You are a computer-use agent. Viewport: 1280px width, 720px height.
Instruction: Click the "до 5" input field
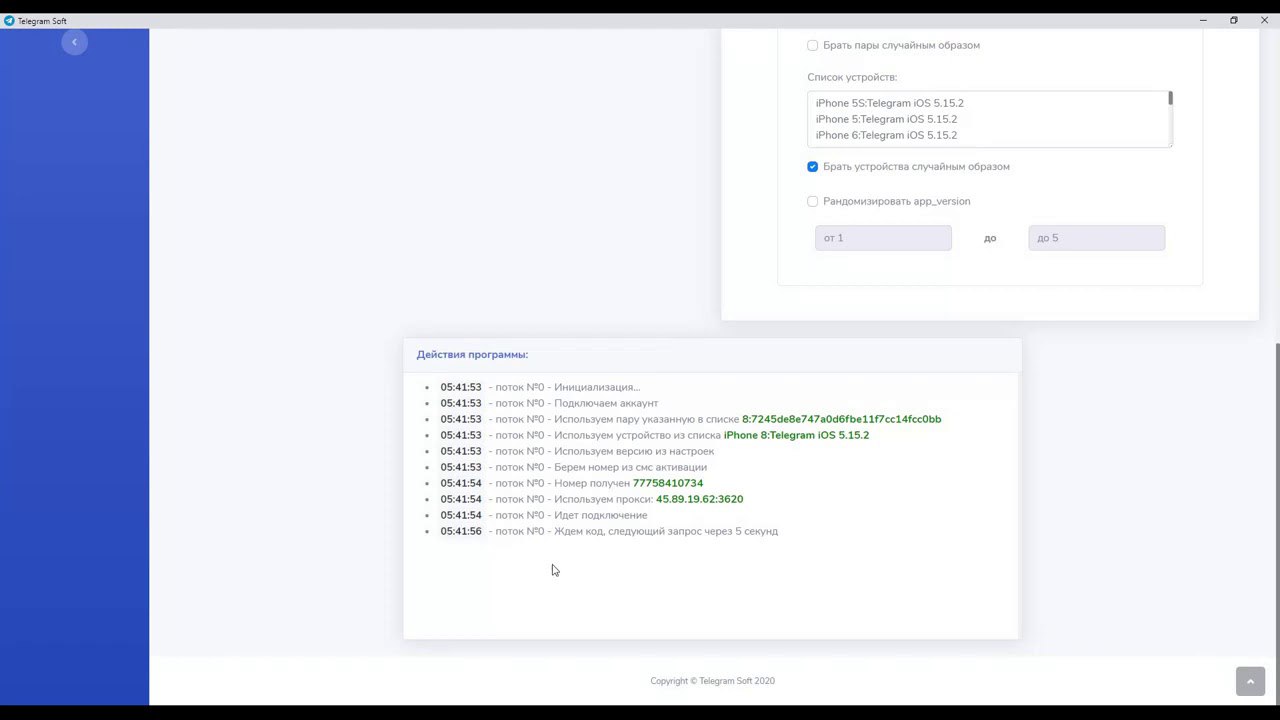click(x=1096, y=238)
